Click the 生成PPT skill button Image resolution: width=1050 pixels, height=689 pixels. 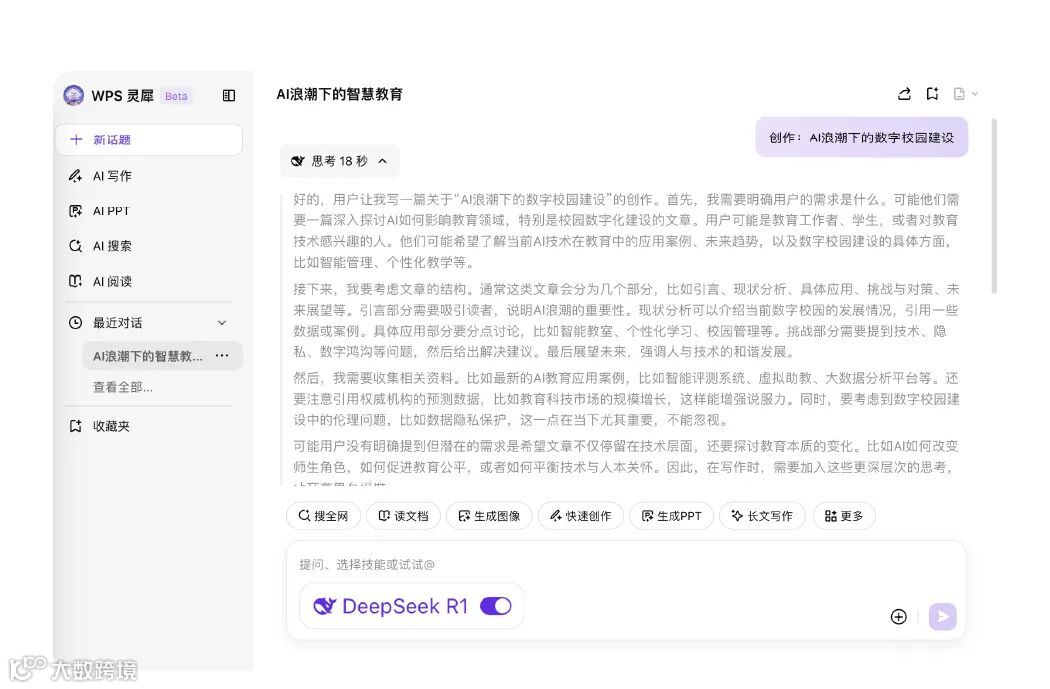pyautogui.click(x=672, y=516)
